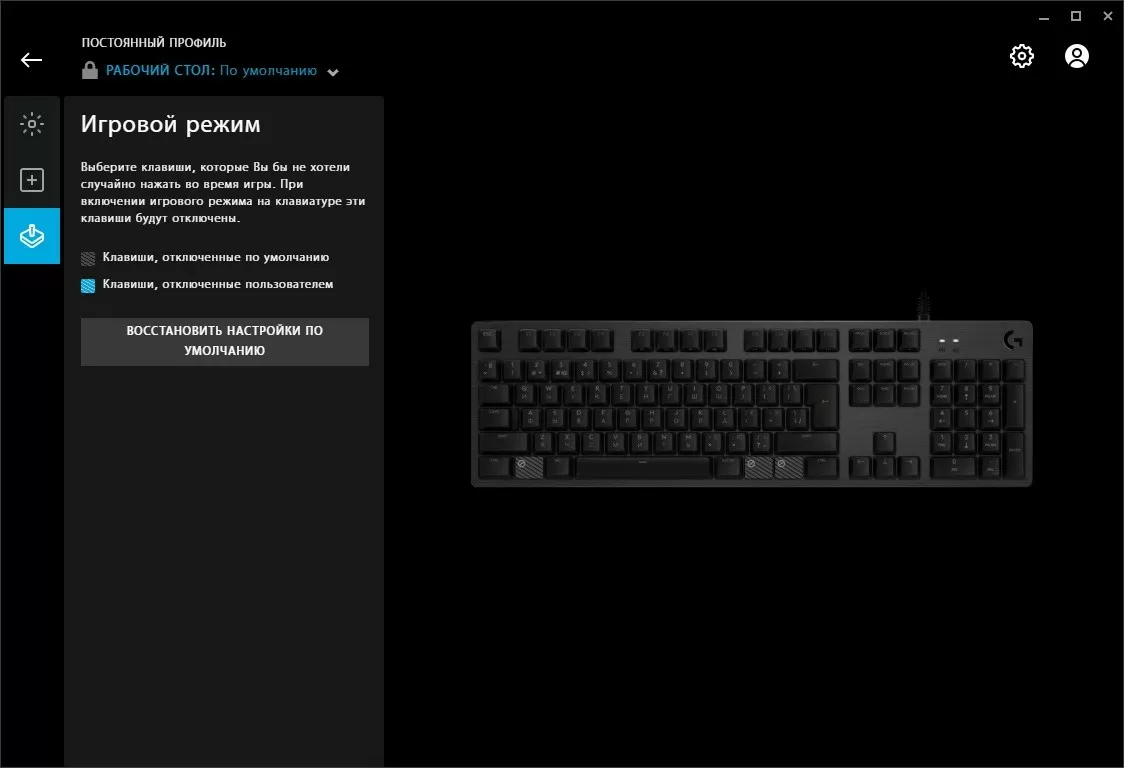Click the Logitech G logo on keyboard
This screenshot has width=1124, height=768.
1013,340
